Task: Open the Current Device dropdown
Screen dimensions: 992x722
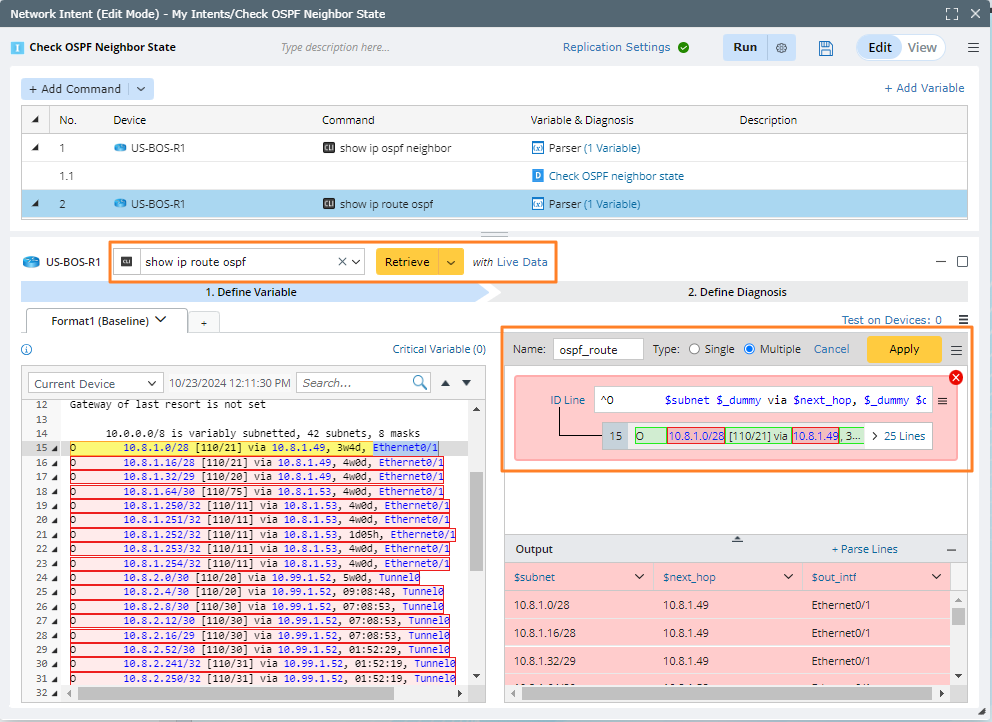Action: [96, 383]
